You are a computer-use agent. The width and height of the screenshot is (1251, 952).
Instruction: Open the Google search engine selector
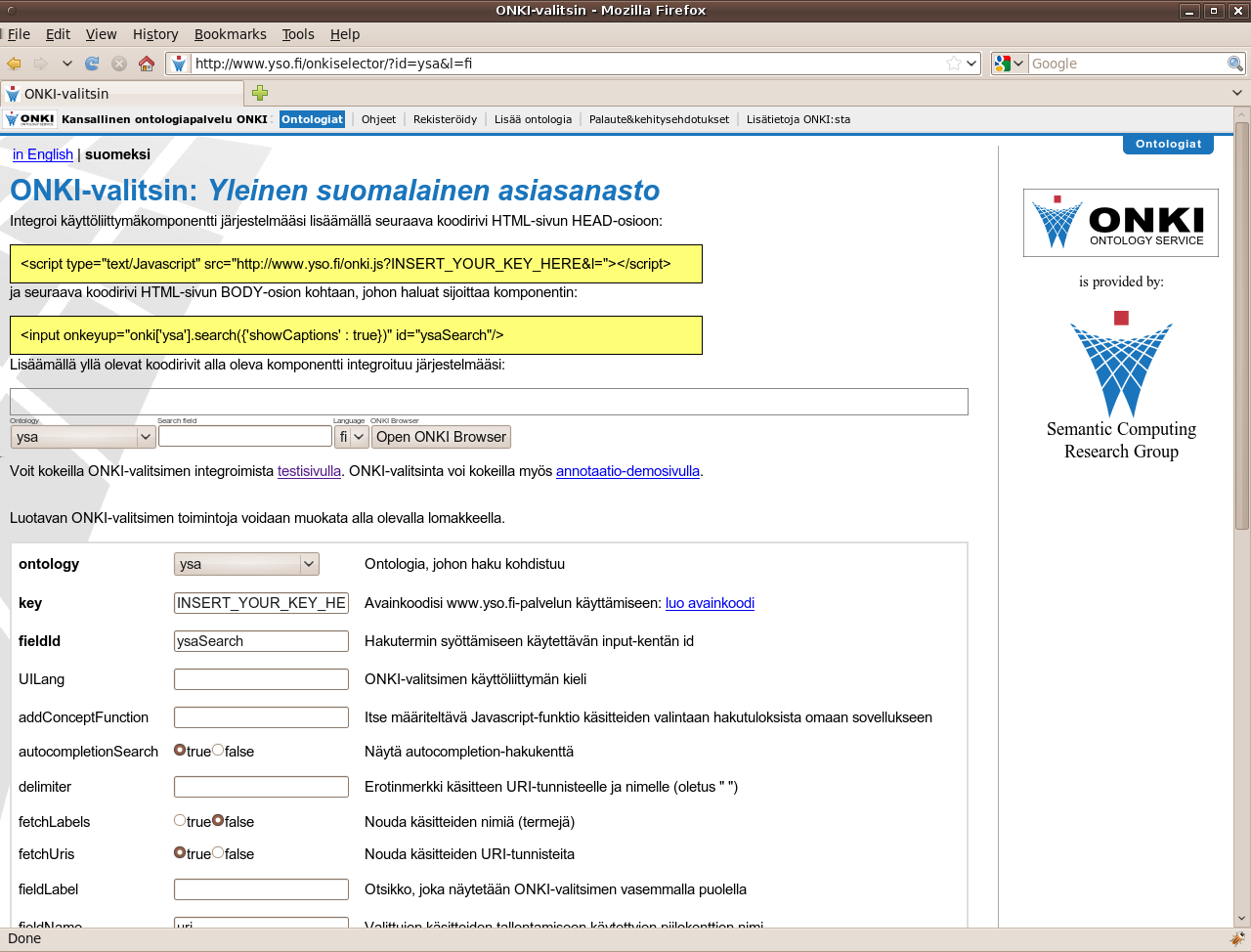point(1009,64)
